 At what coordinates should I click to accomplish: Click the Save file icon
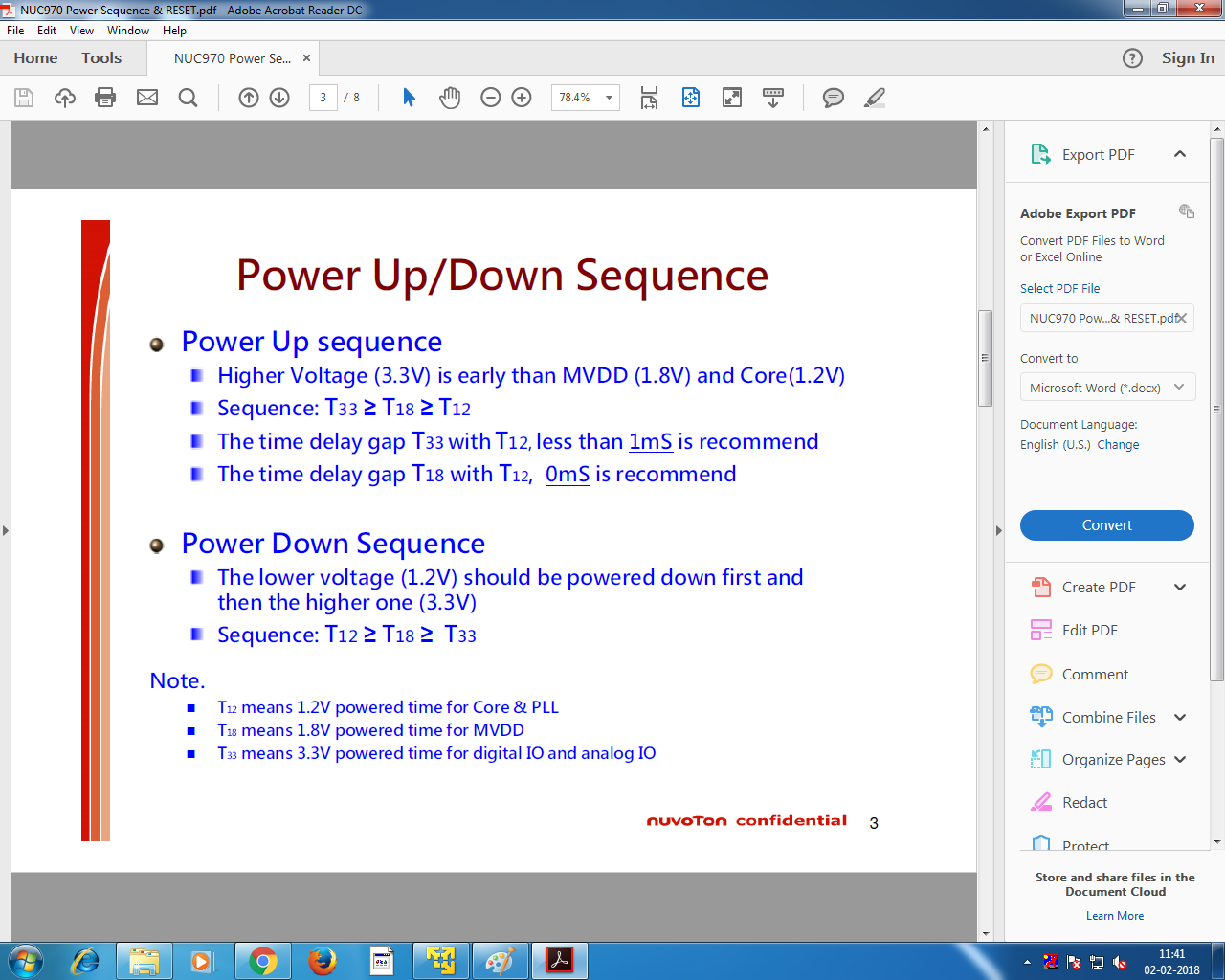pos(24,98)
